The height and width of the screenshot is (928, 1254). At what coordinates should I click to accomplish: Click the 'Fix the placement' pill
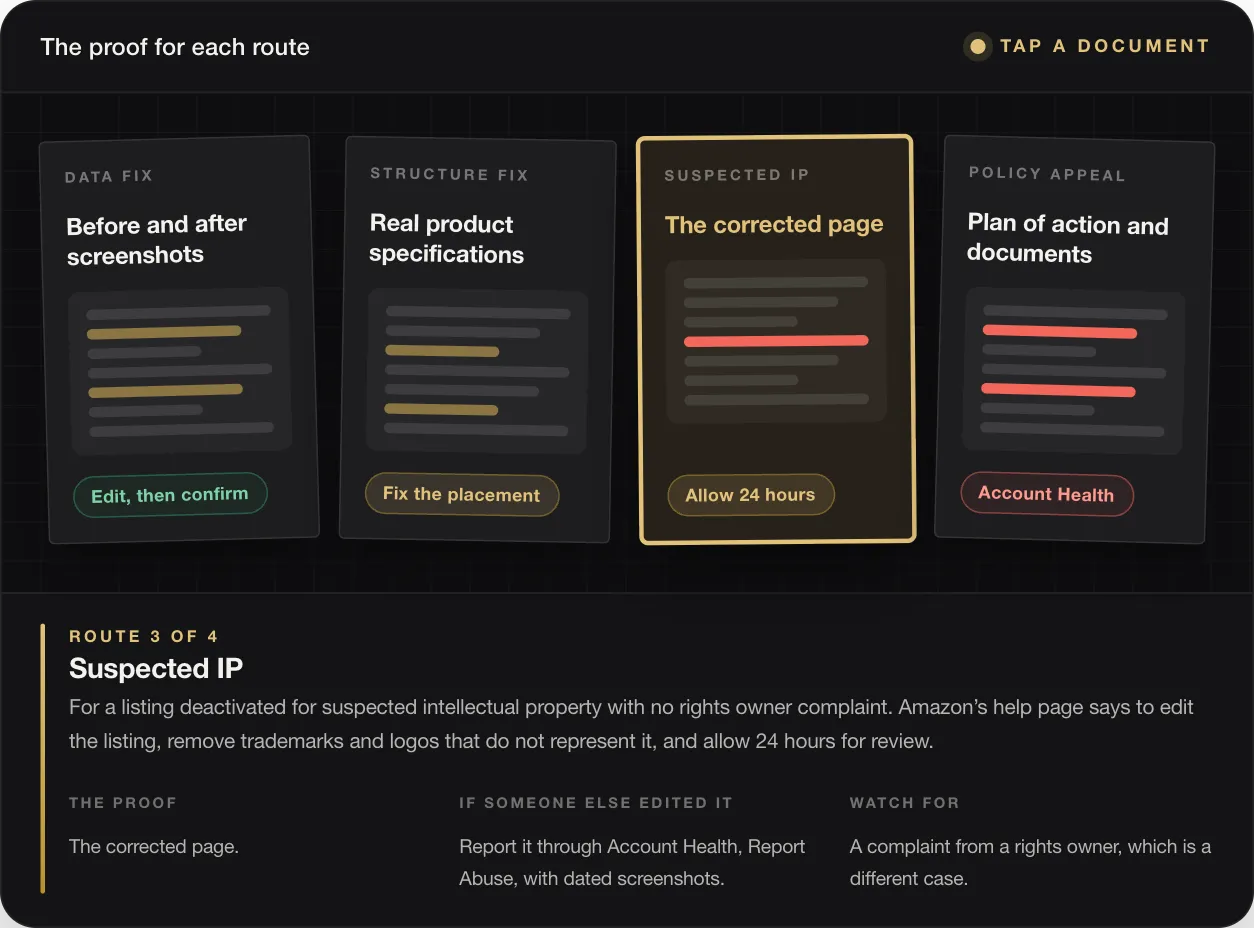462,495
